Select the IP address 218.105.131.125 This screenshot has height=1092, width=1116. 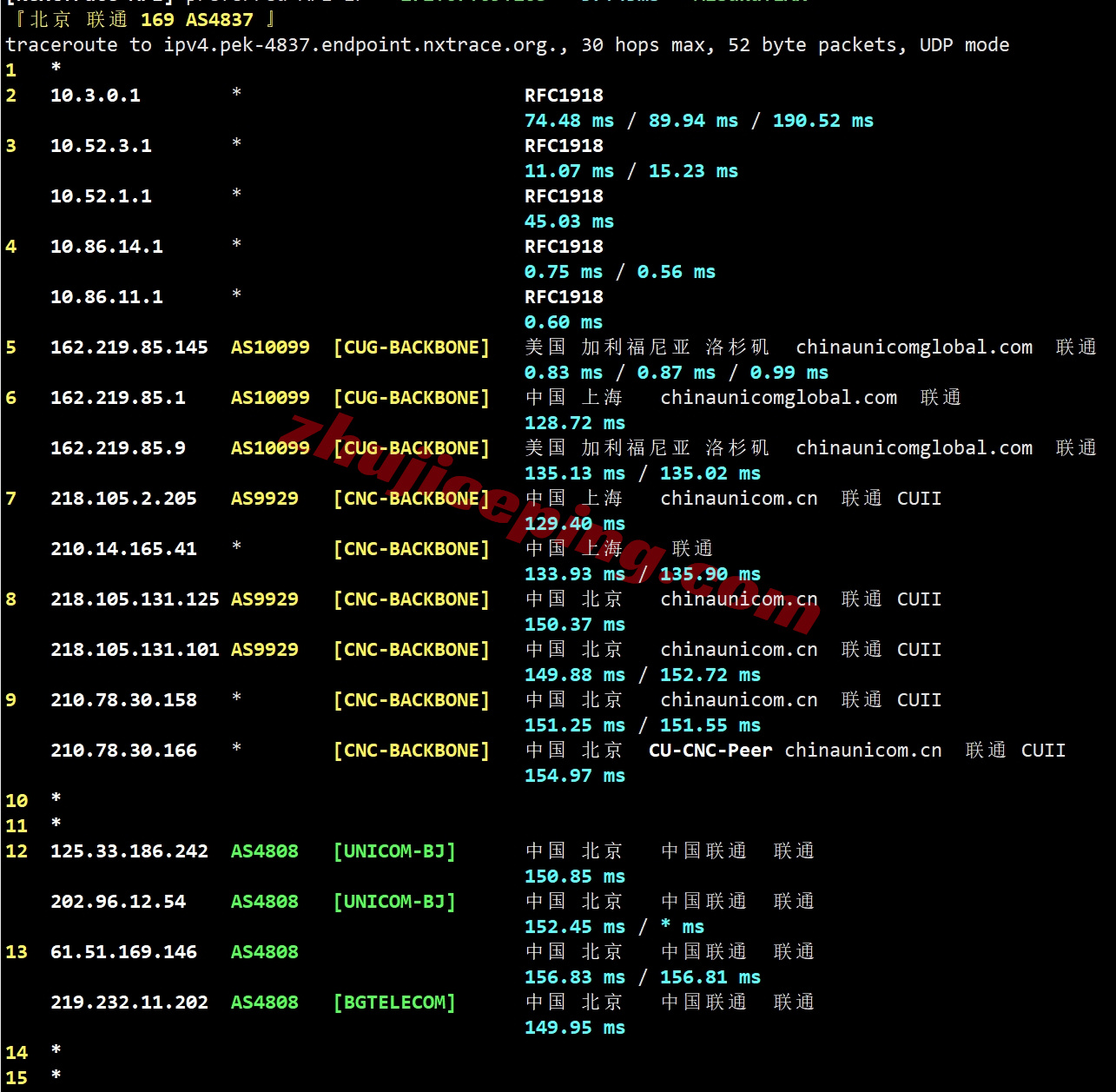135,599
